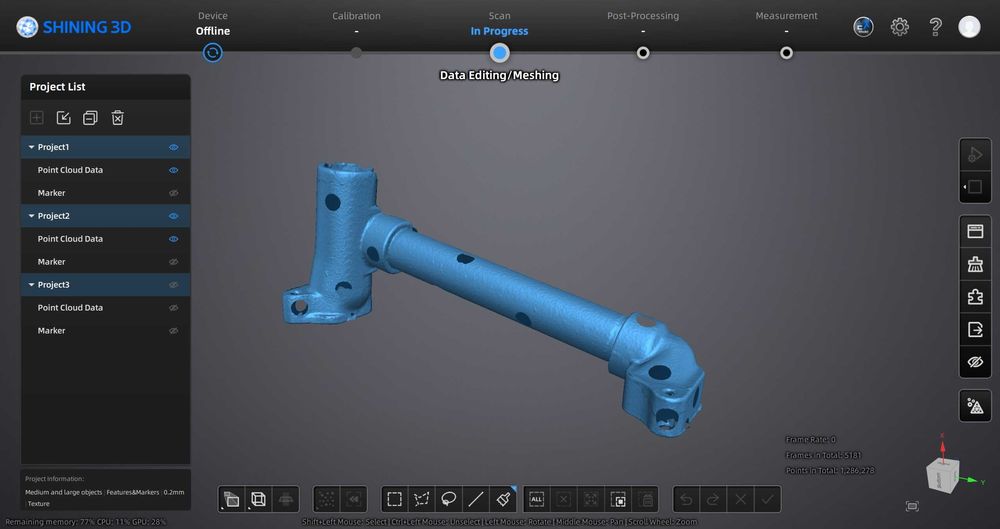Select the lasso selection tool
This screenshot has height=529, width=1000.
point(448,499)
